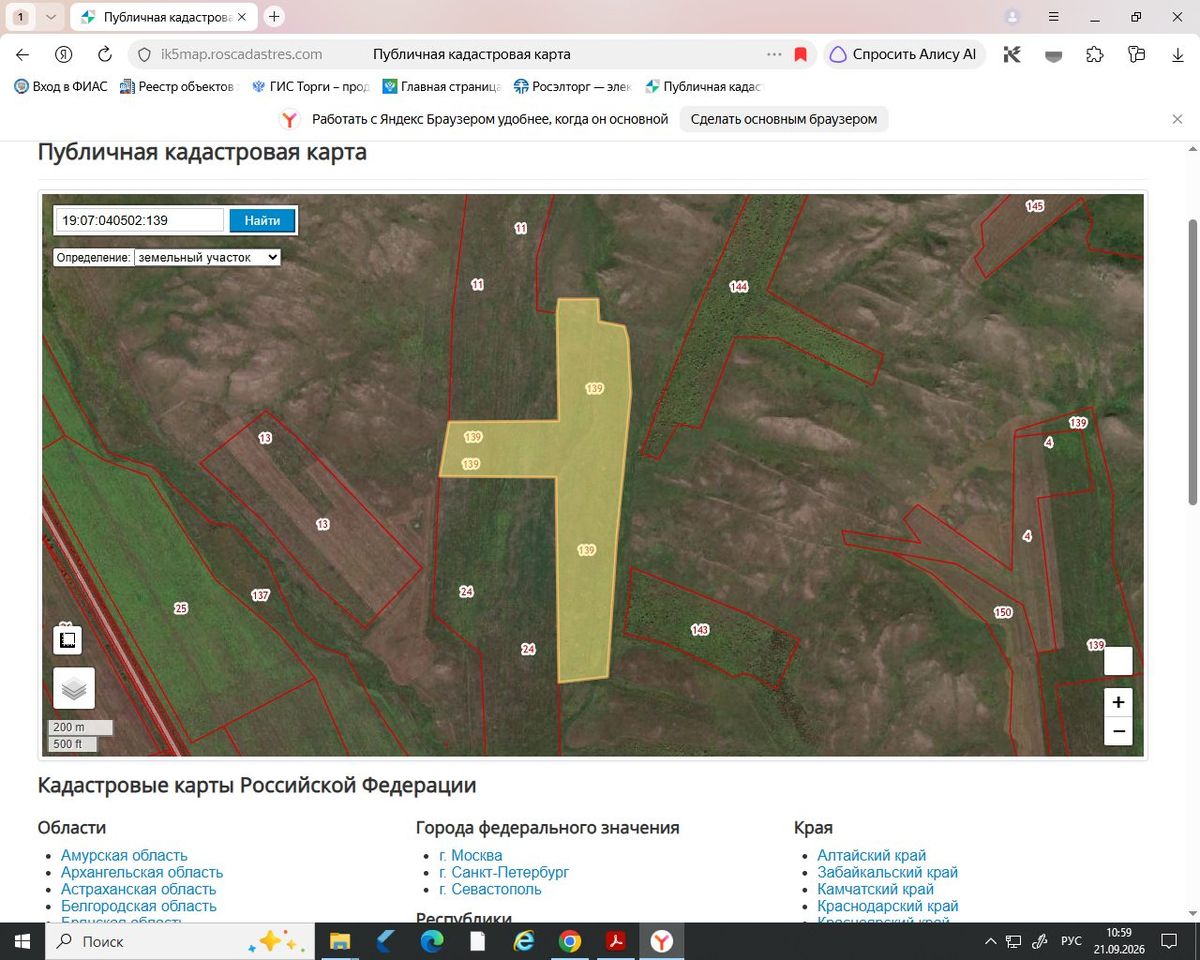Open the Амурская область link
Viewport: 1200px width, 960px height.
124,855
